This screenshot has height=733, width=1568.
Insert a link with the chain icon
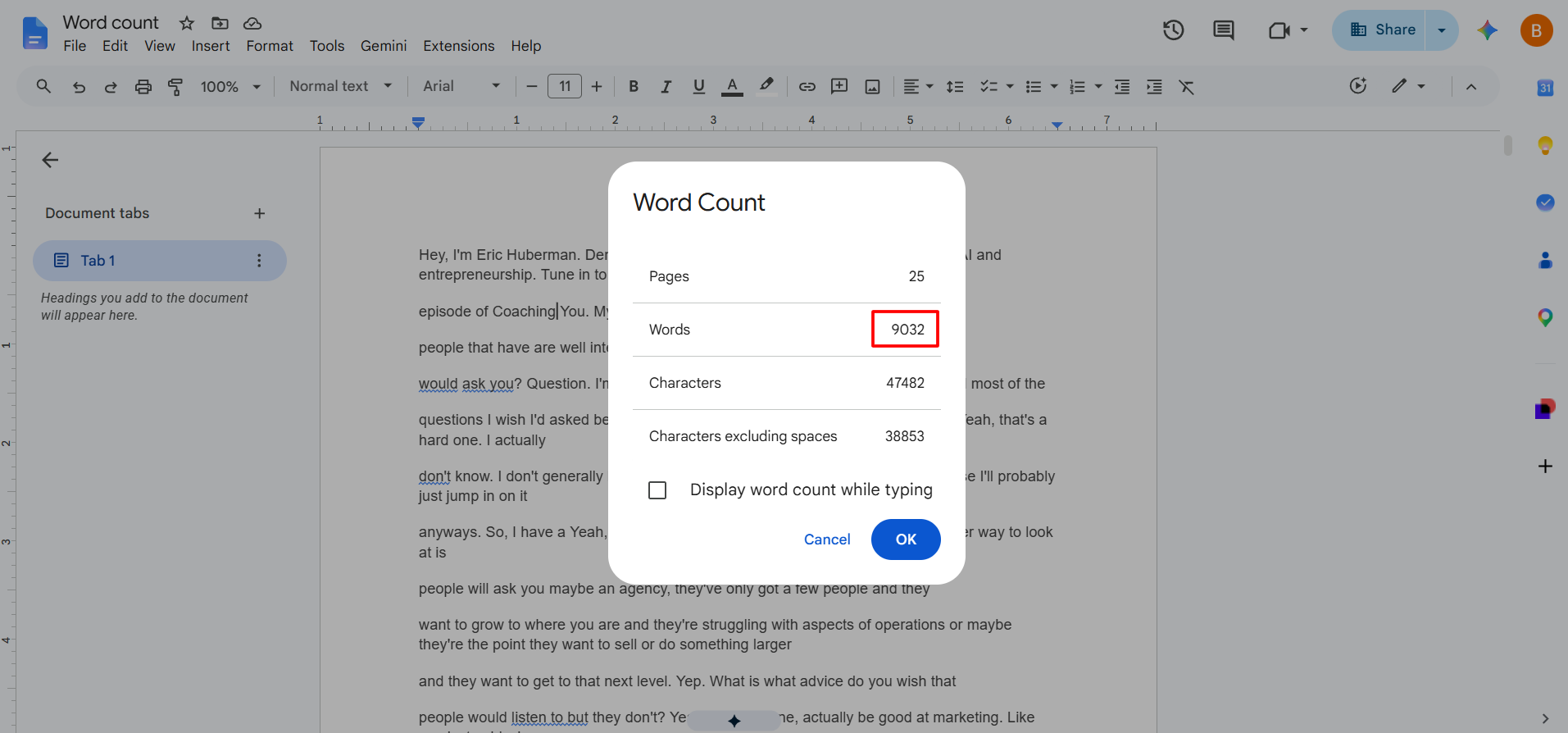click(807, 86)
